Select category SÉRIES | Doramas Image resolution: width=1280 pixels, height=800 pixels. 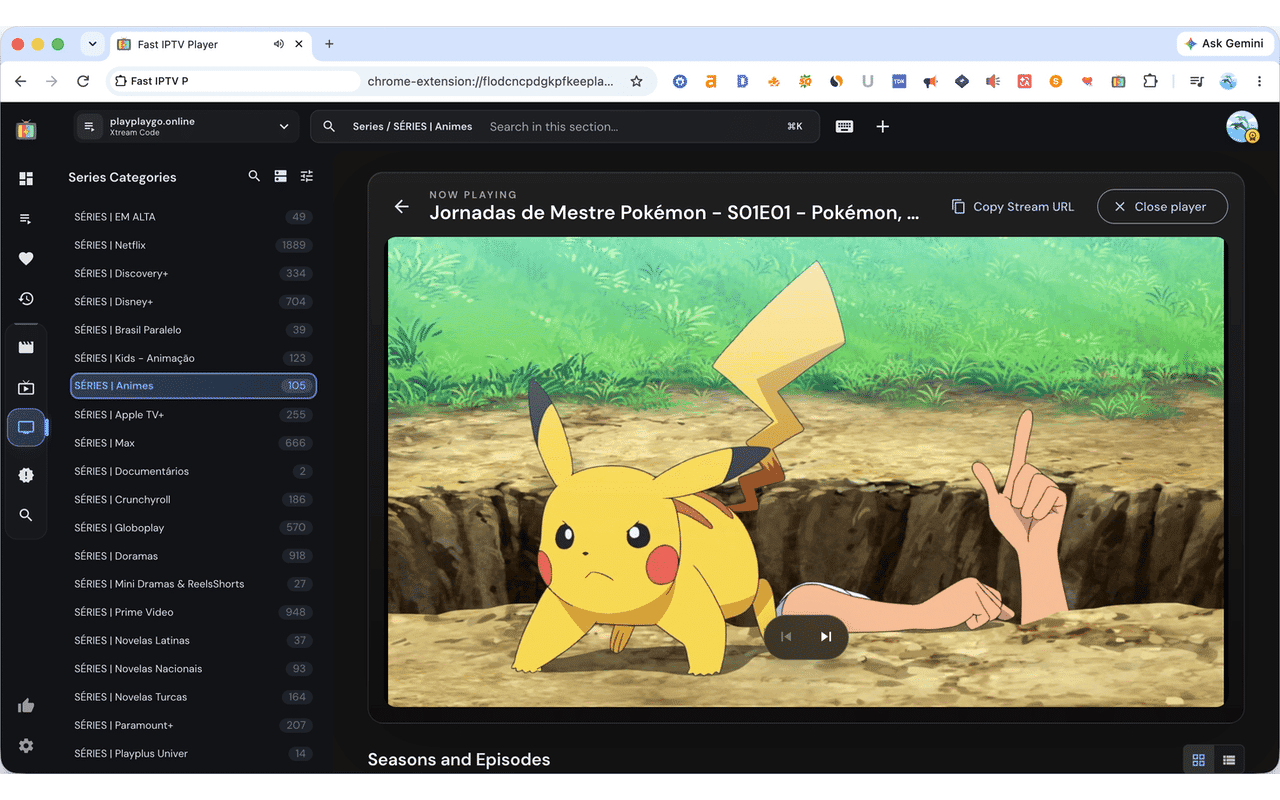click(193, 556)
